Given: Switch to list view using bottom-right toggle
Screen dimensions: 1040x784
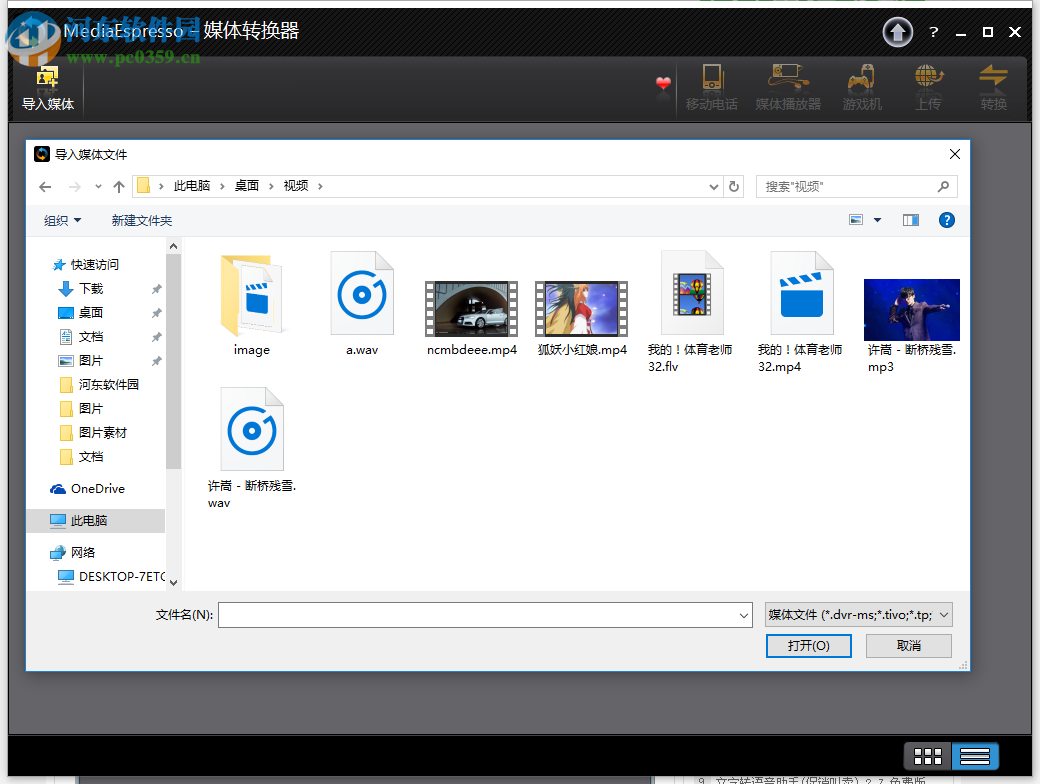Looking at the screenshot, I should (974, 756).
